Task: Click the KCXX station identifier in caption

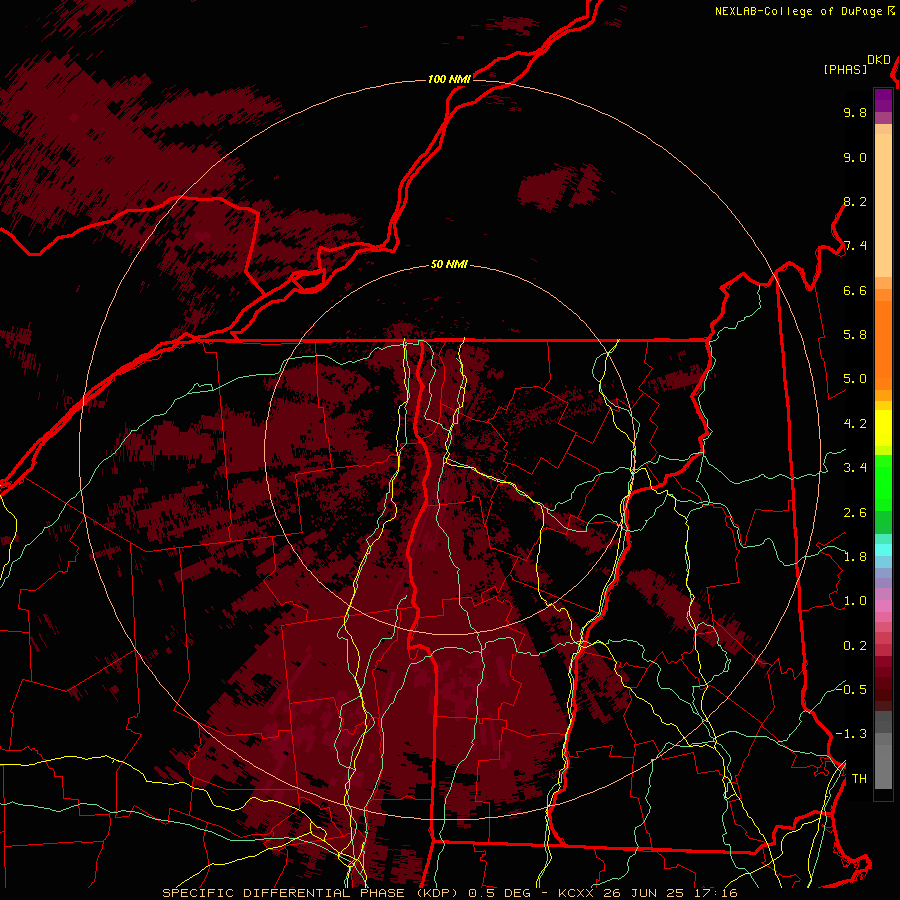Action: (576, 893)
